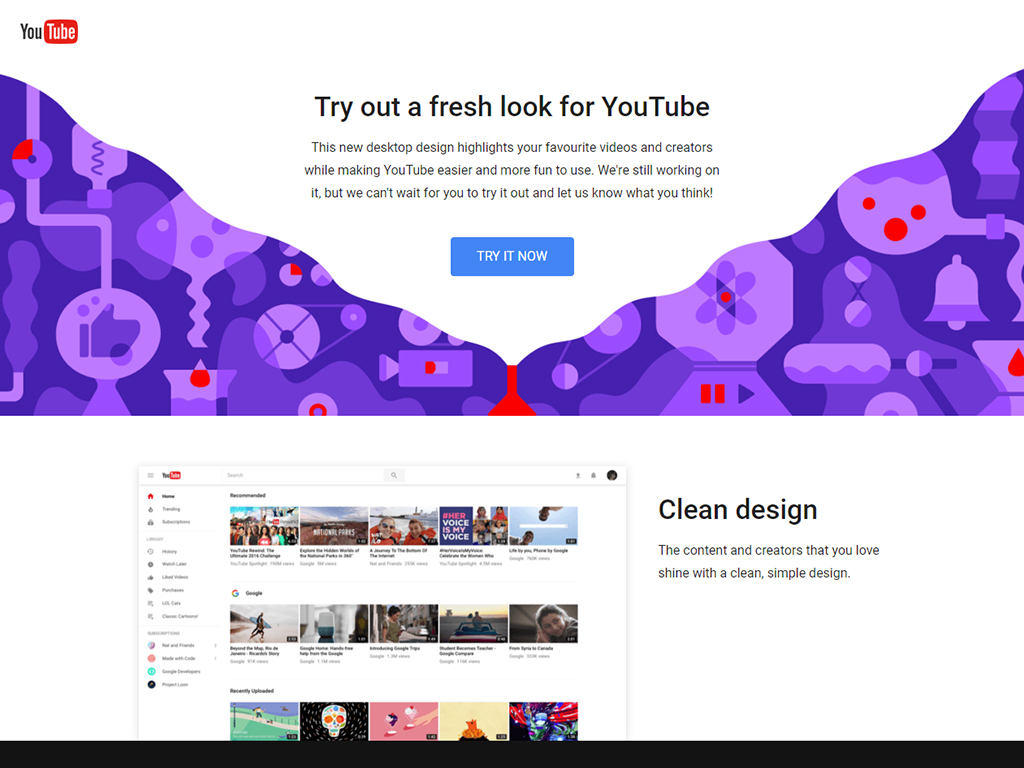Open the National Parks video thumbnail

[334, 525]
